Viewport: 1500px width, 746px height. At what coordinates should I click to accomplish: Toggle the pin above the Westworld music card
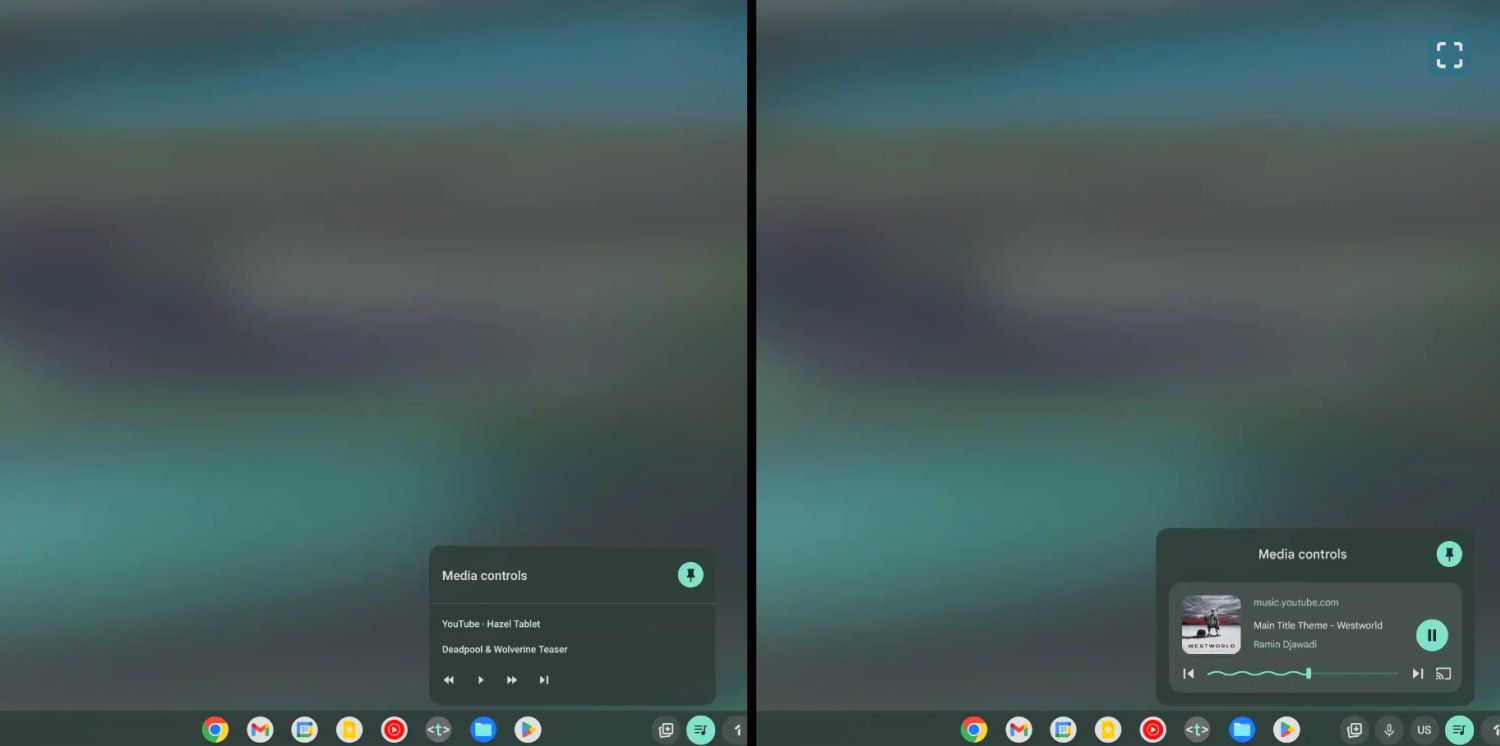[x=1448, y=554]
